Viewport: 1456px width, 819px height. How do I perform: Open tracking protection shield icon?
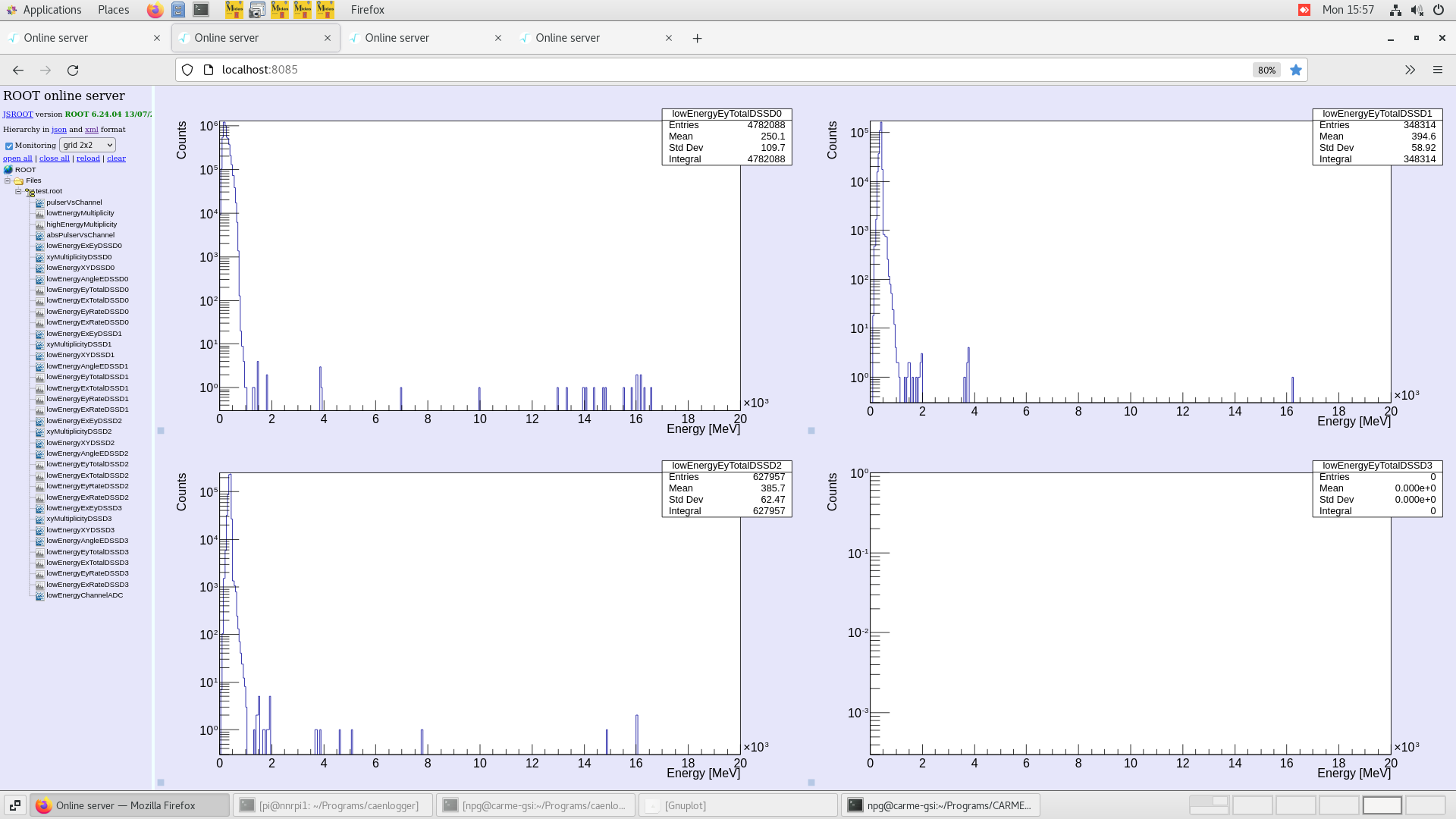click(187, 70)
